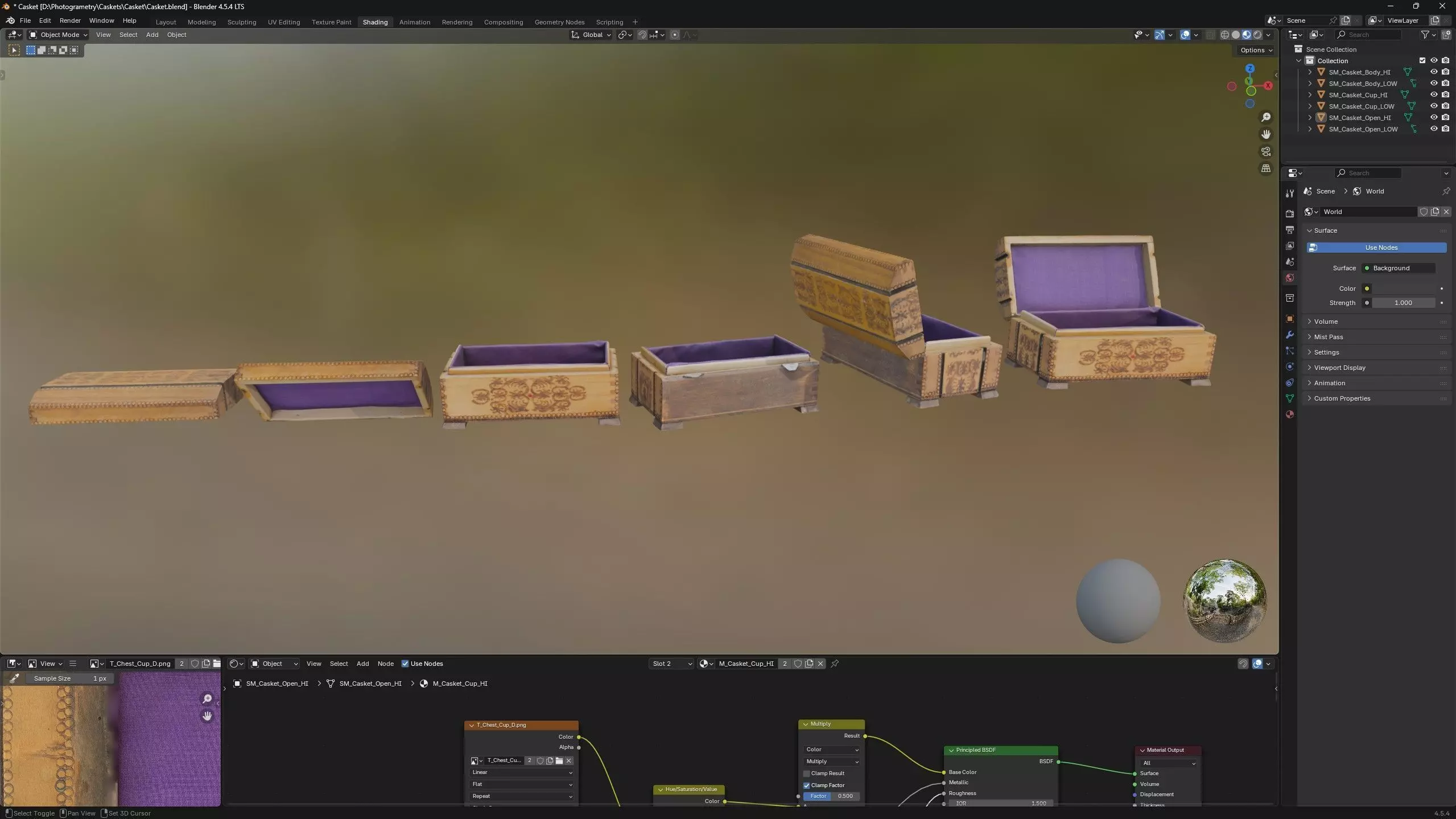1456x819 pixels.
Task: Toggle the Use Nodes checkbox in node editor
Action: [405, 664]
